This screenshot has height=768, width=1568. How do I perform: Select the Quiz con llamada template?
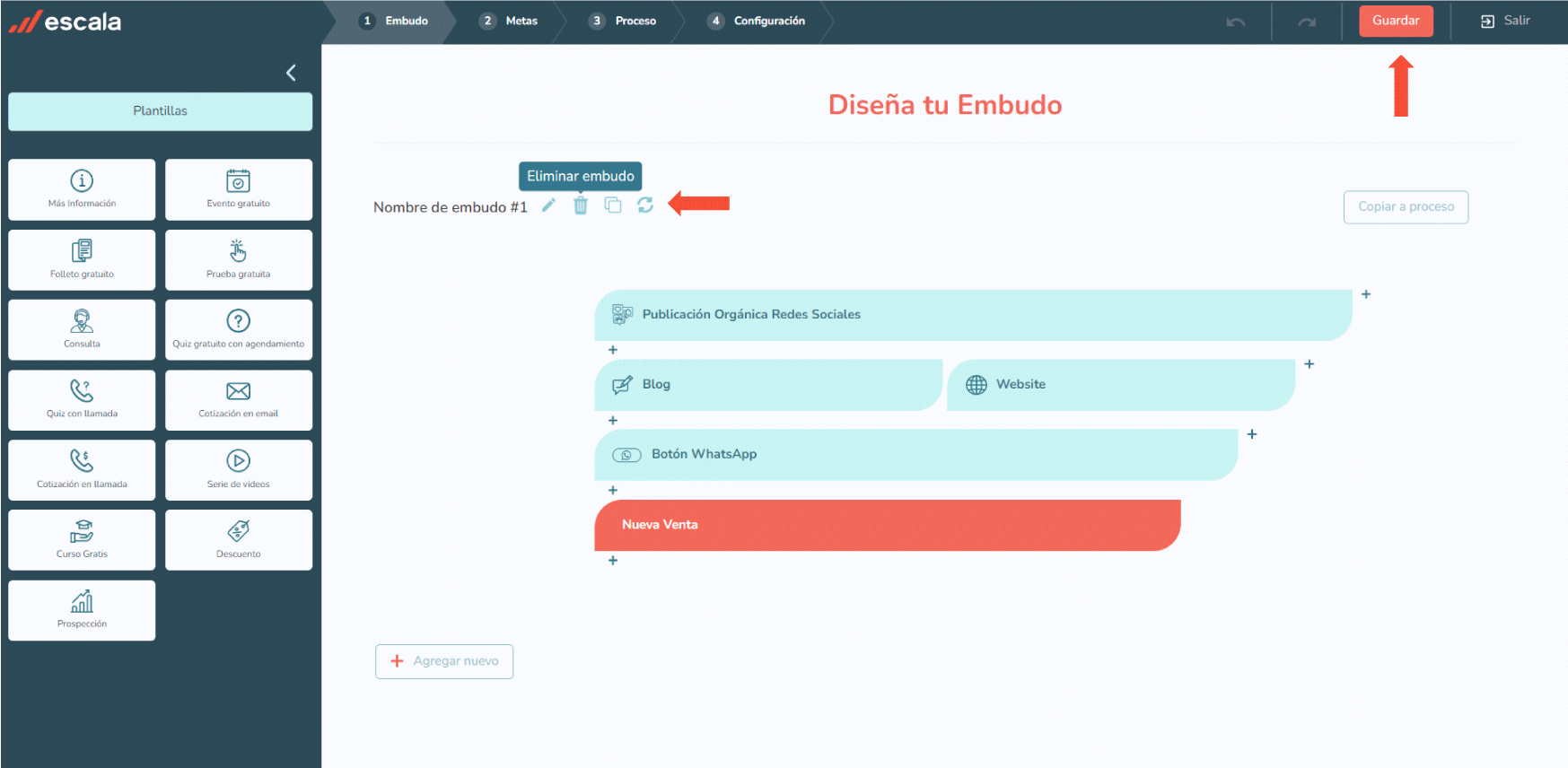coord(82,400)
